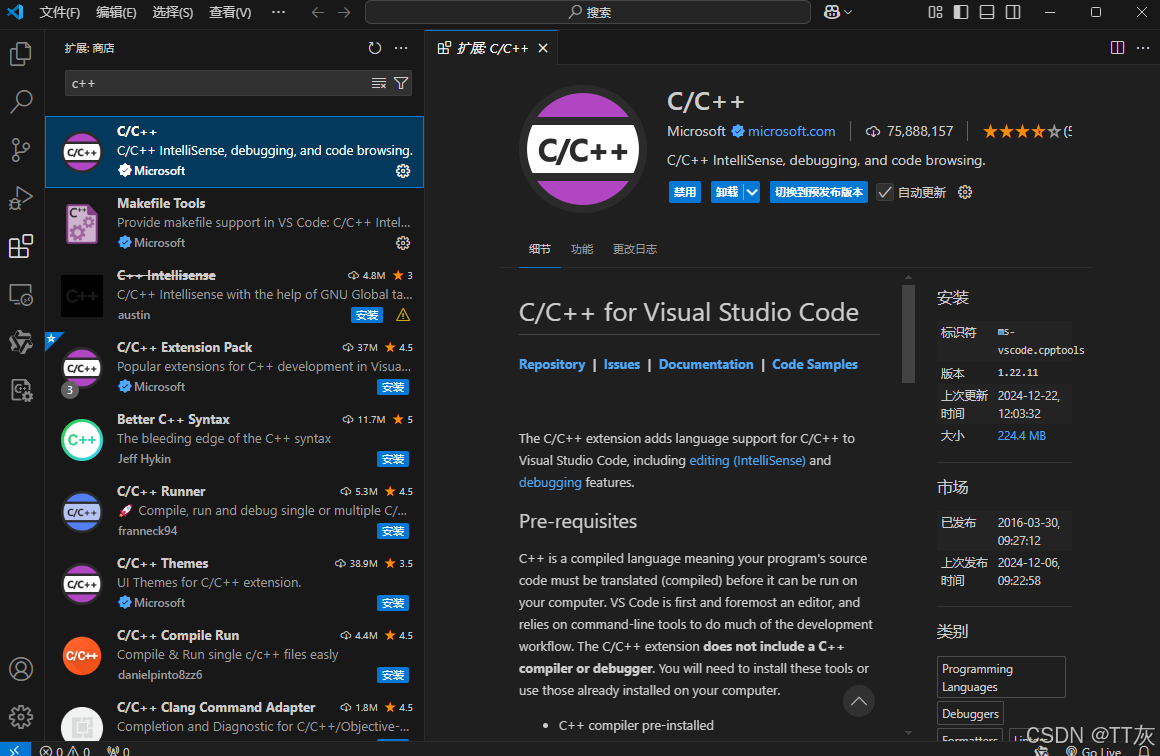
Task: Switch to the 更改日志 tab in extension details
Action: pyautogui.click(x=634, y=248)
